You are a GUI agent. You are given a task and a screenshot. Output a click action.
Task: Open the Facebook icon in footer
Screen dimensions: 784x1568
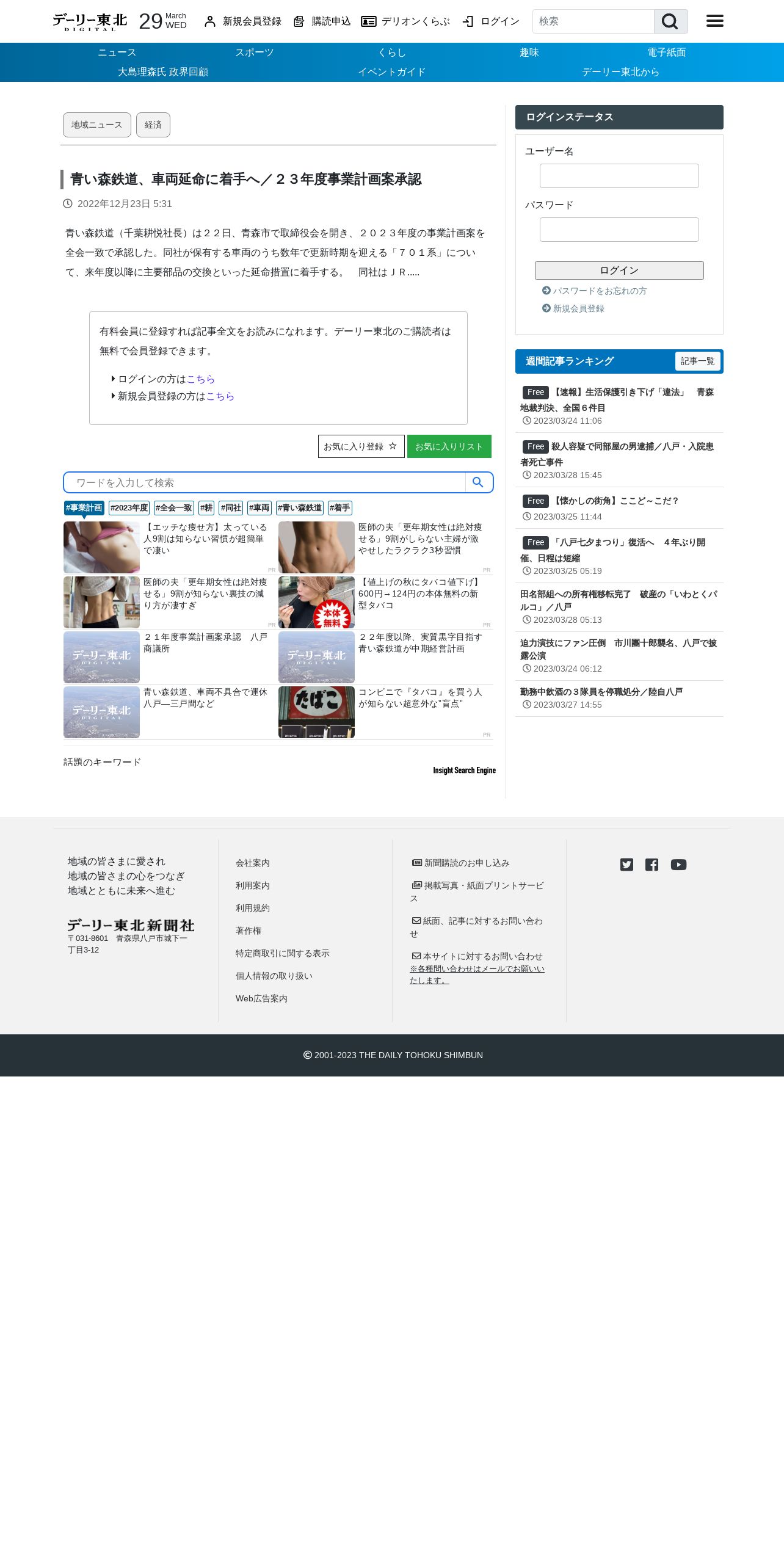[652, 865]
